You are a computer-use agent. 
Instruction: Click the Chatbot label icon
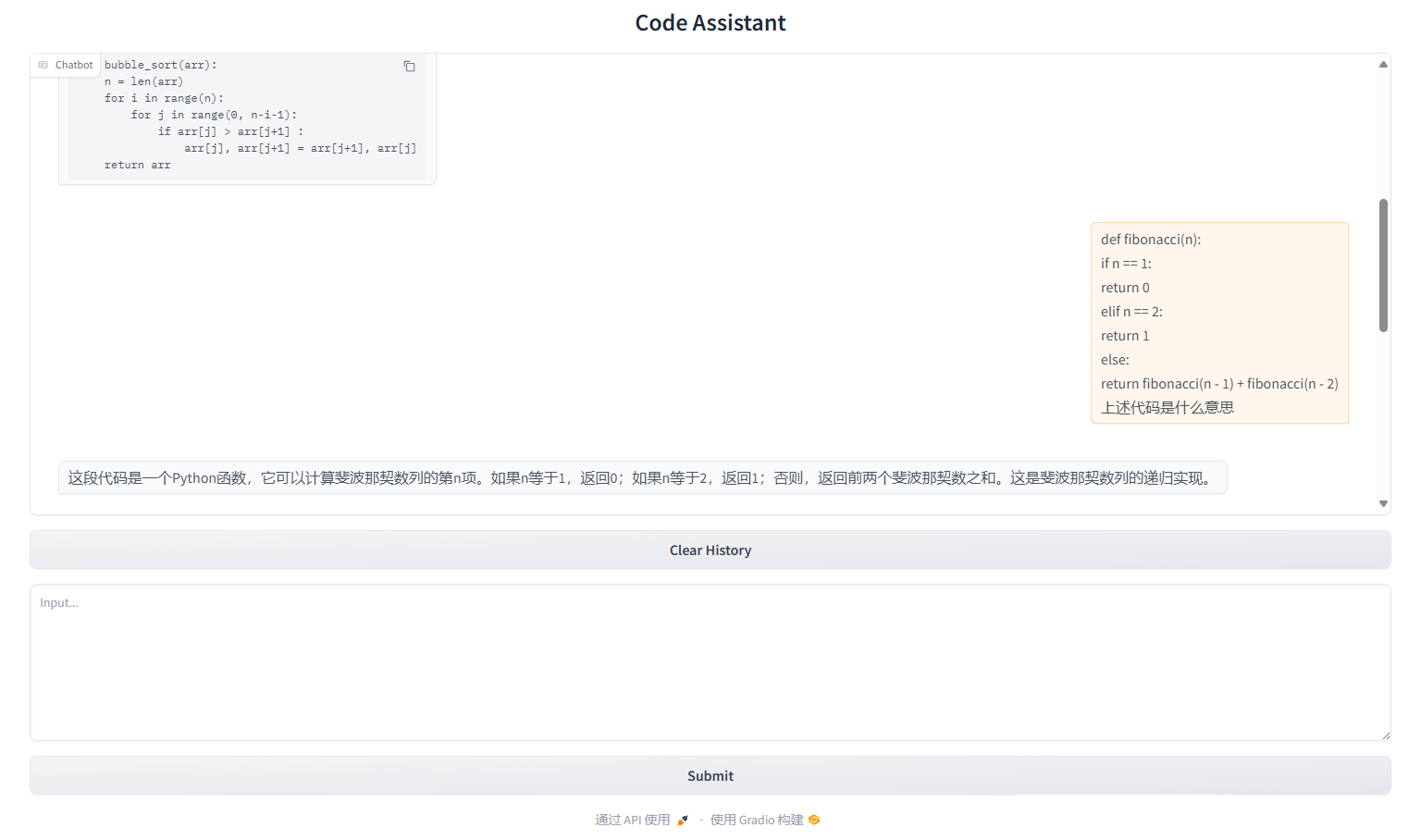coord(43,65)
